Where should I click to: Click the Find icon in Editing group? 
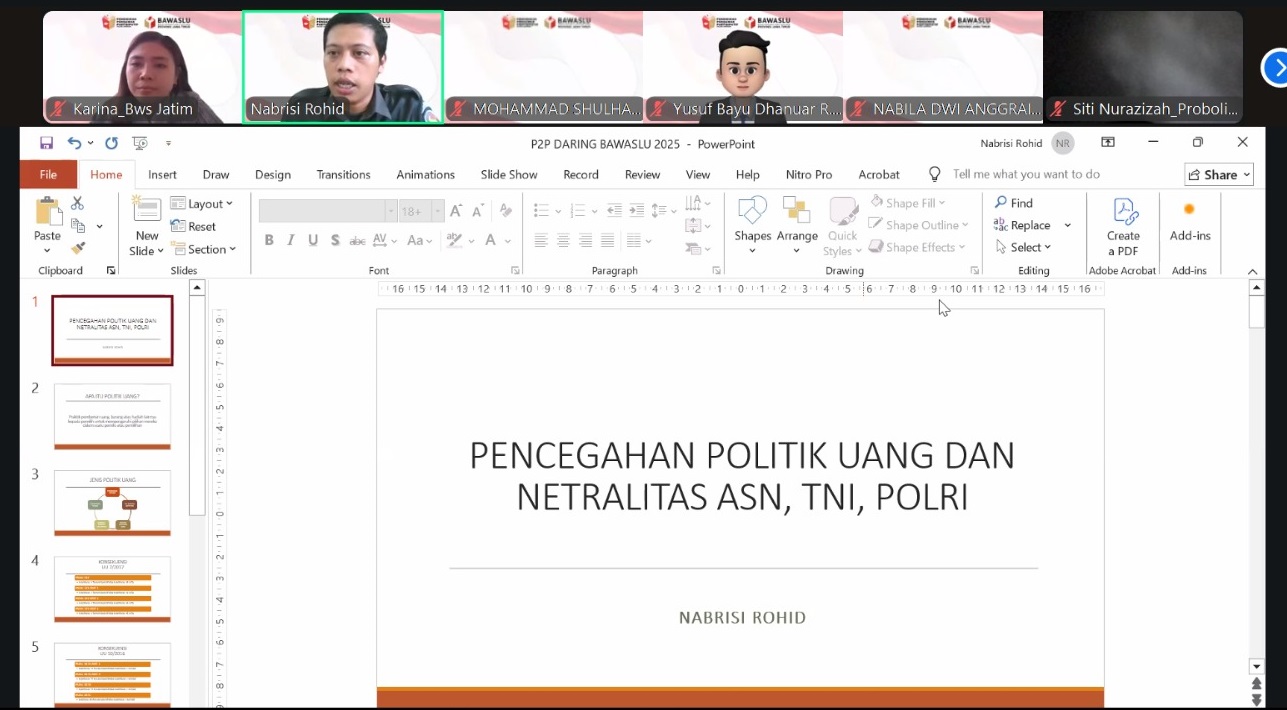1012,202
